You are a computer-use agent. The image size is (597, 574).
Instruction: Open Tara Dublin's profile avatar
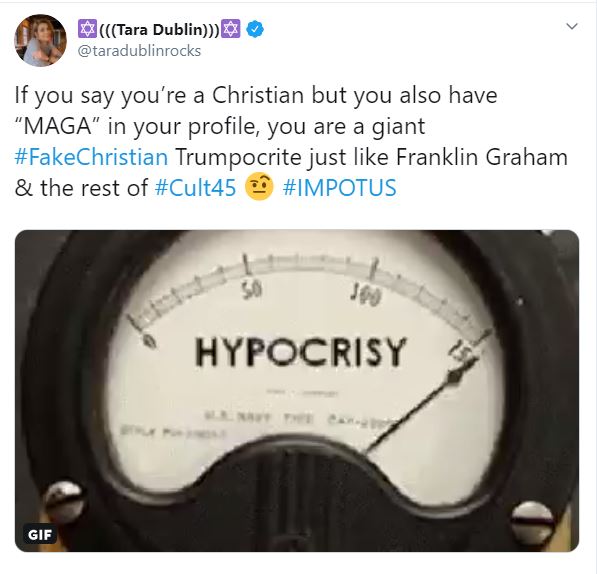pos(40,41)
